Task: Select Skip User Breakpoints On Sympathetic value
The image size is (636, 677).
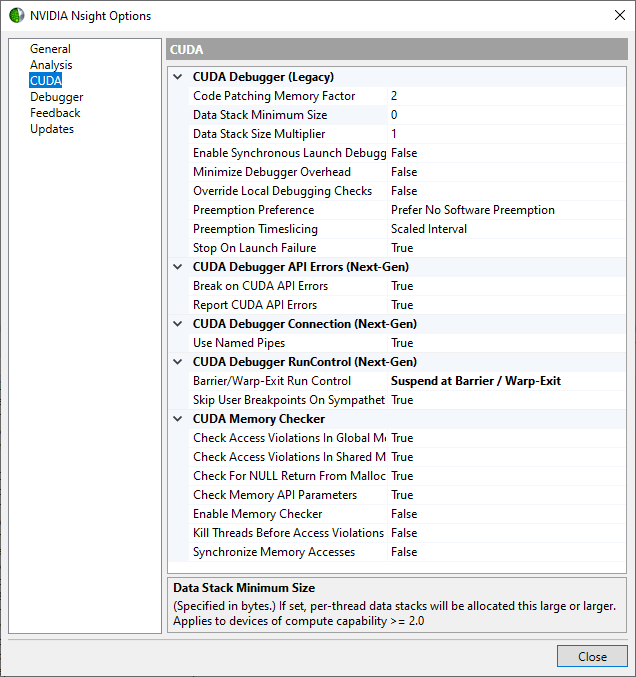Action: (x=506, y=400)
